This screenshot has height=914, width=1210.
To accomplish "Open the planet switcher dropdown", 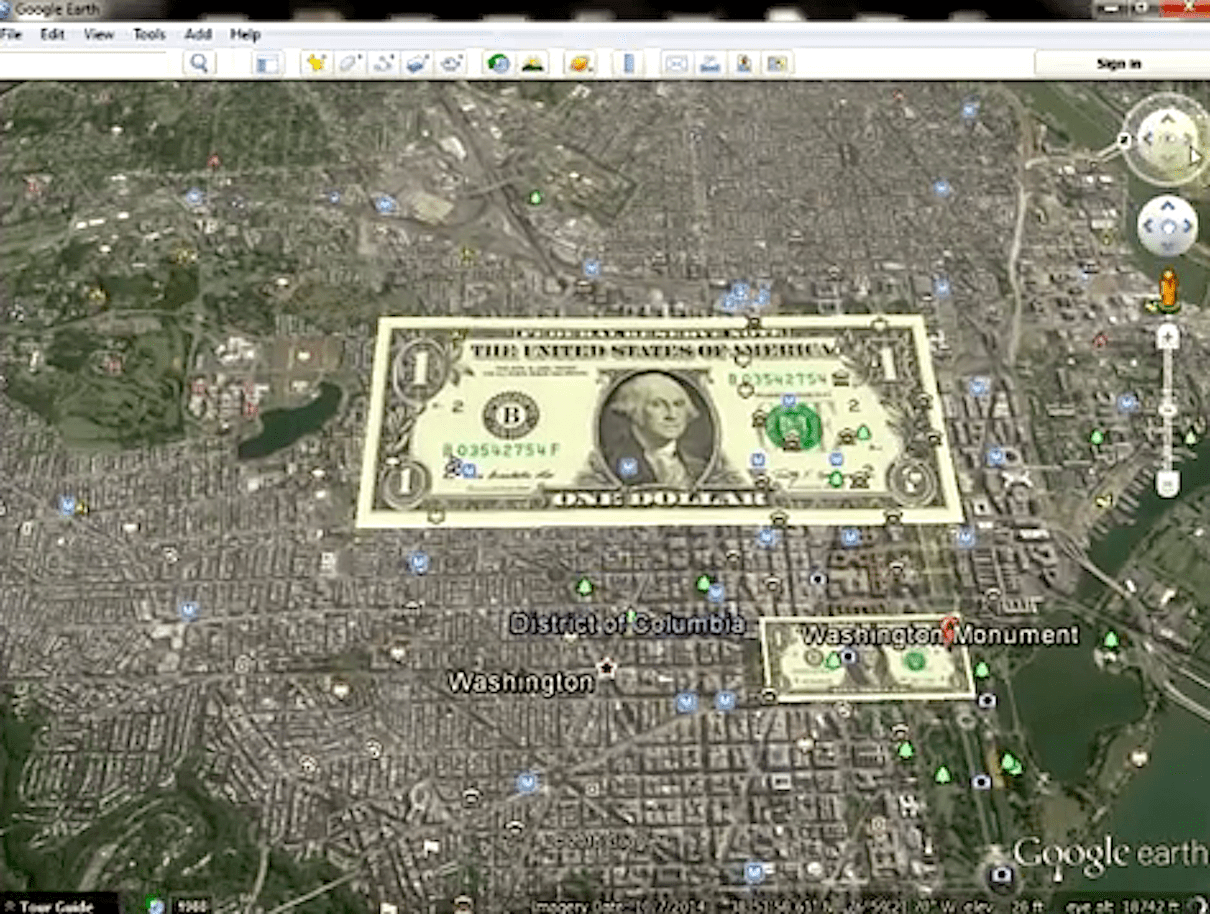I will coord(580,64).
